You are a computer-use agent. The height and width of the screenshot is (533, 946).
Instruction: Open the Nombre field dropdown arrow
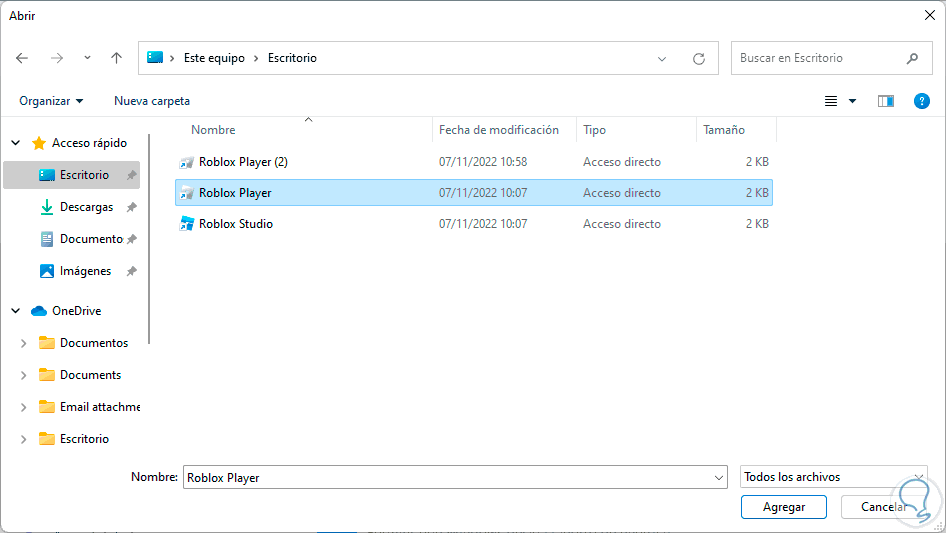tap(719, 477)
